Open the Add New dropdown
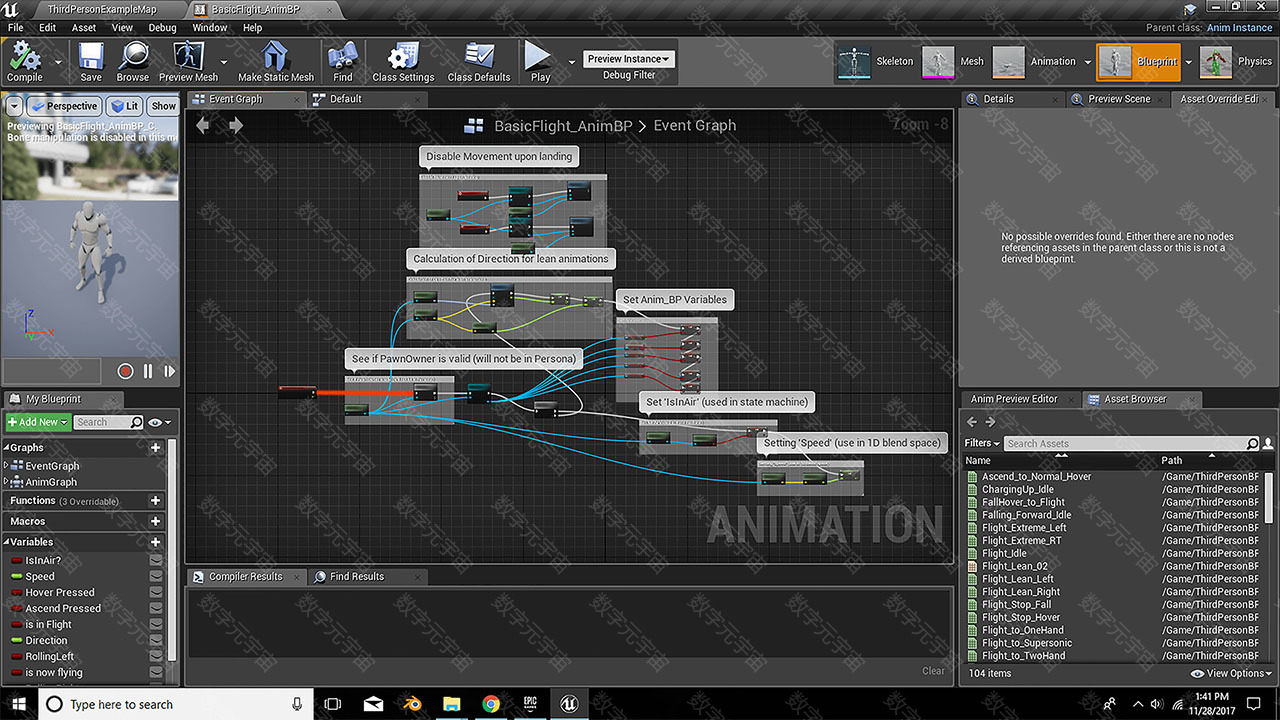Viewport: 1280px width, 720px height. tap(38, 422)
